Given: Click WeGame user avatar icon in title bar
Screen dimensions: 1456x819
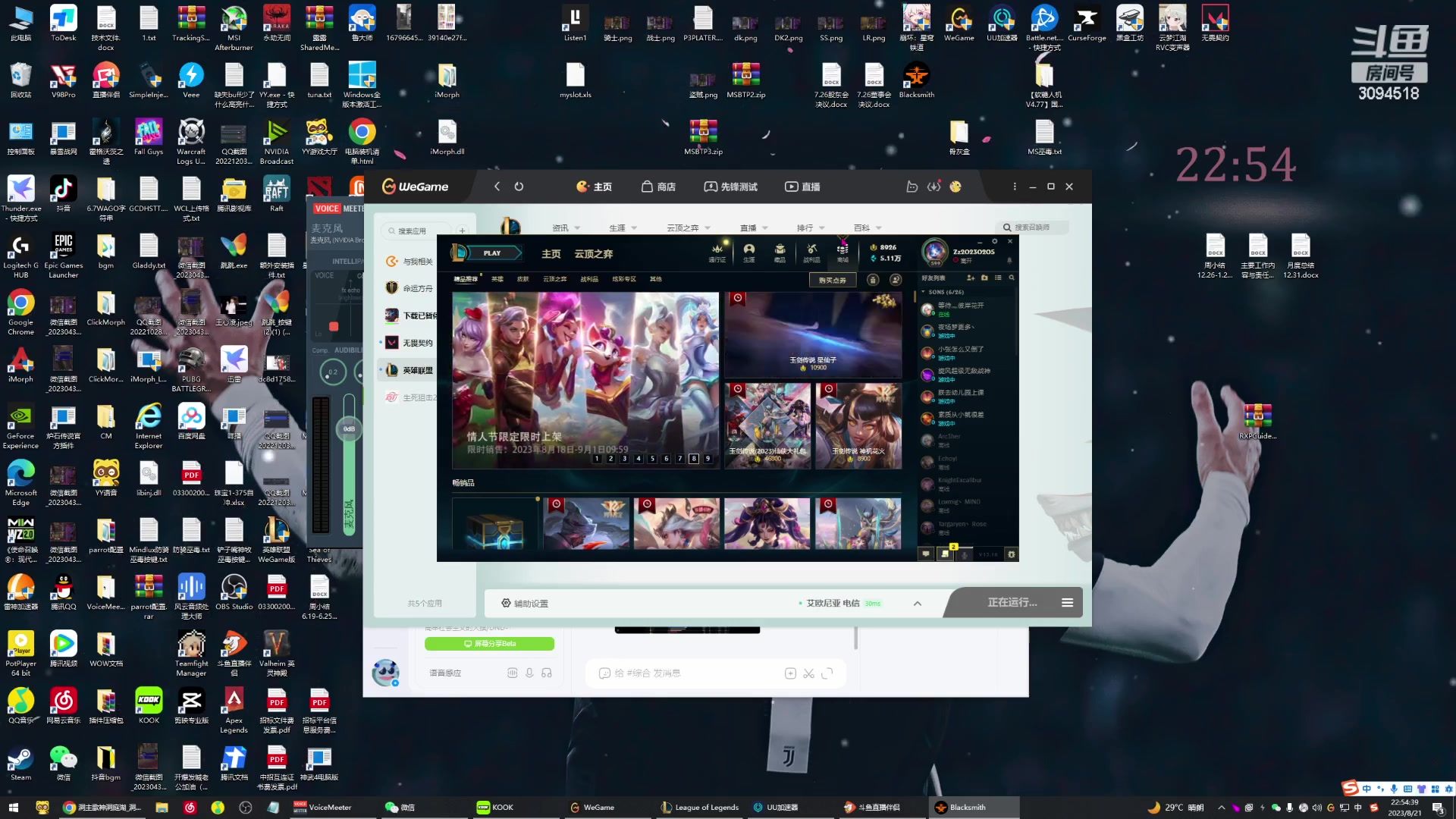Looking at the screenshot, I should point(955,187).
